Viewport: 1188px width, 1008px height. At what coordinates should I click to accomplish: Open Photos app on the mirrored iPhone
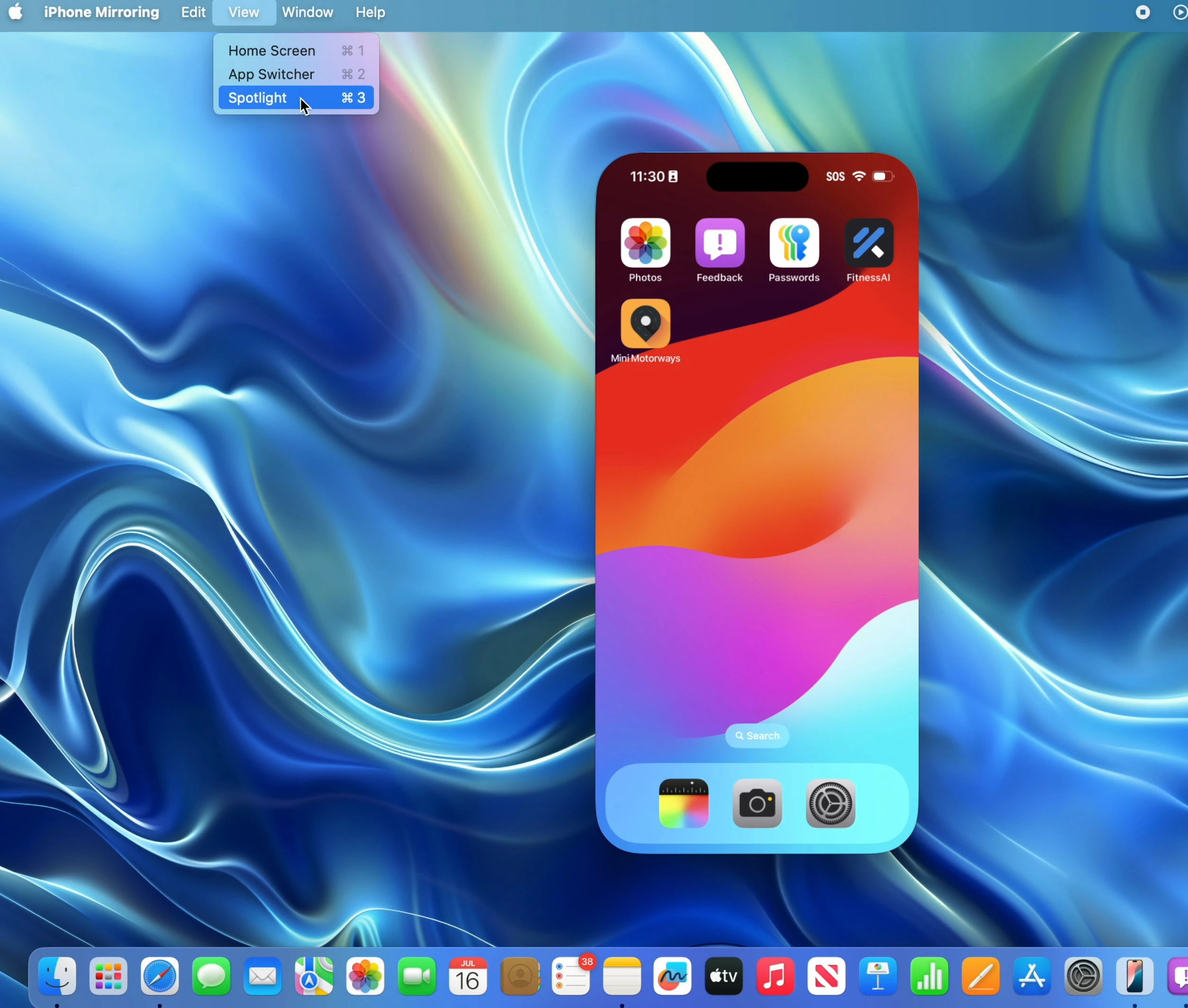[645, 243]
